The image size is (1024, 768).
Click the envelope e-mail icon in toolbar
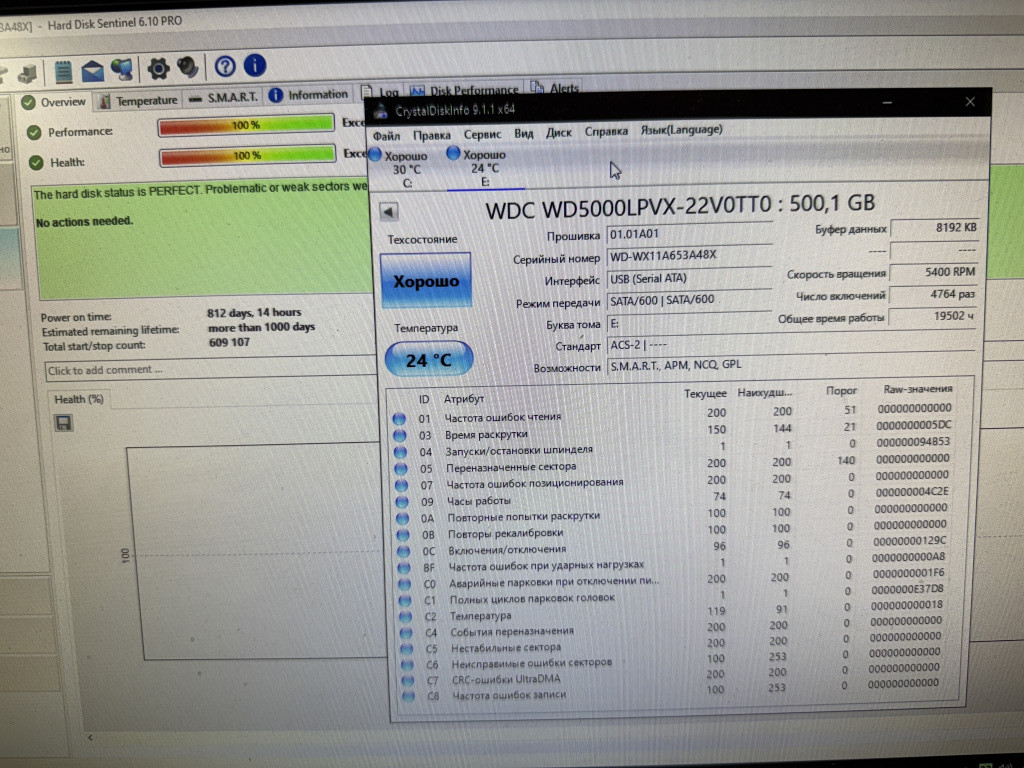92,70
